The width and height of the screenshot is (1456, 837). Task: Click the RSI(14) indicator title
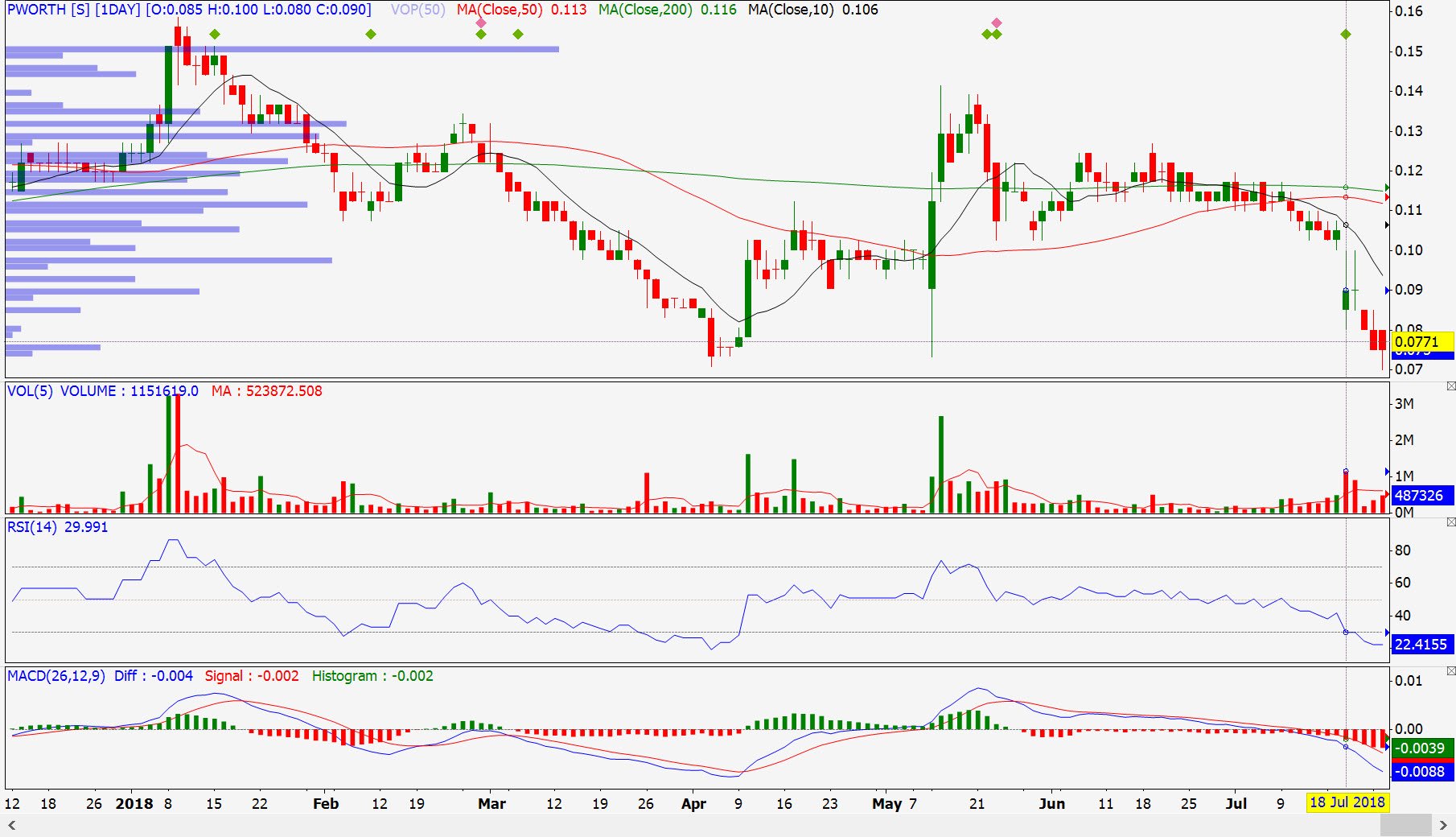32,527
